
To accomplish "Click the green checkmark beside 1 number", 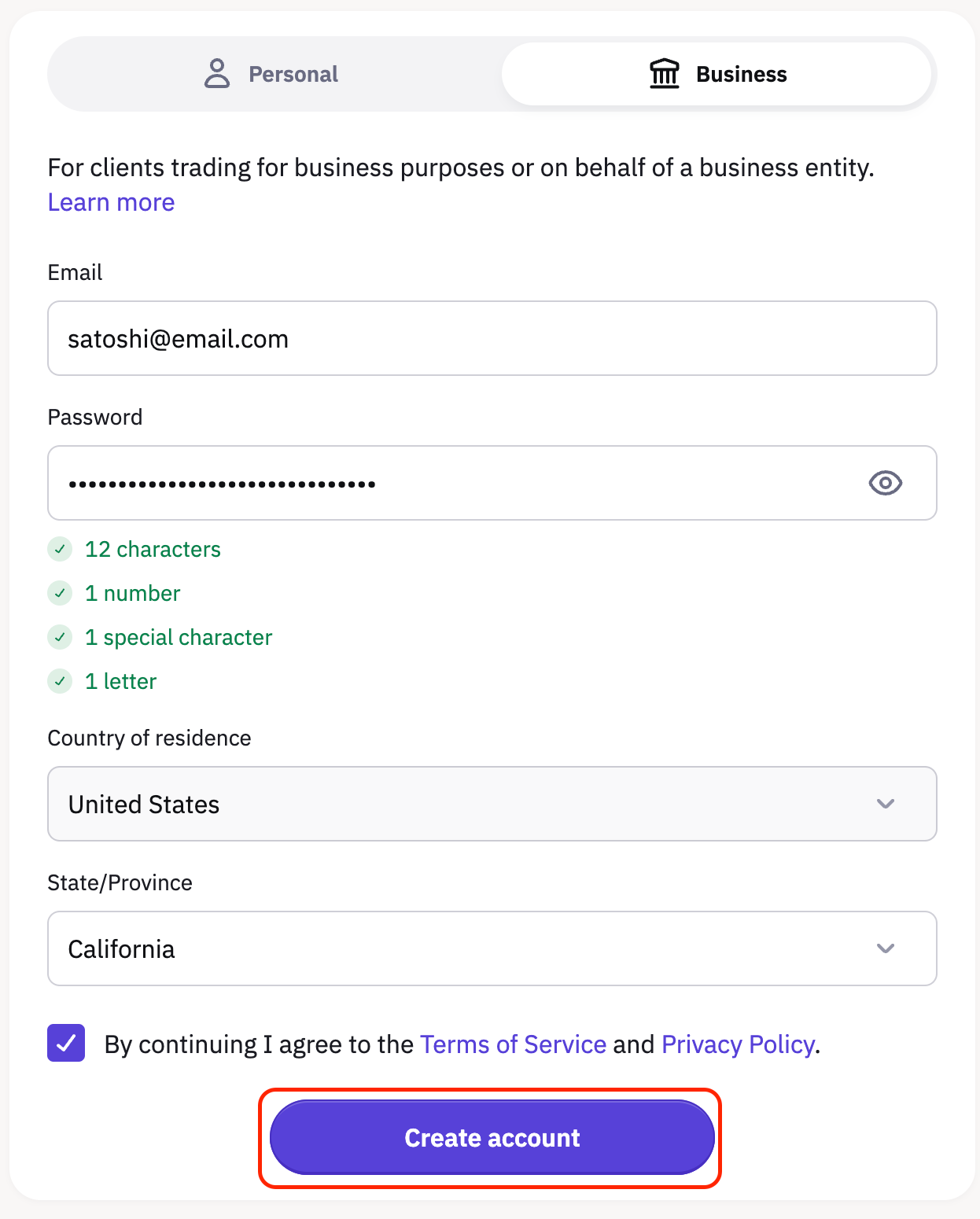I will 60,593.
